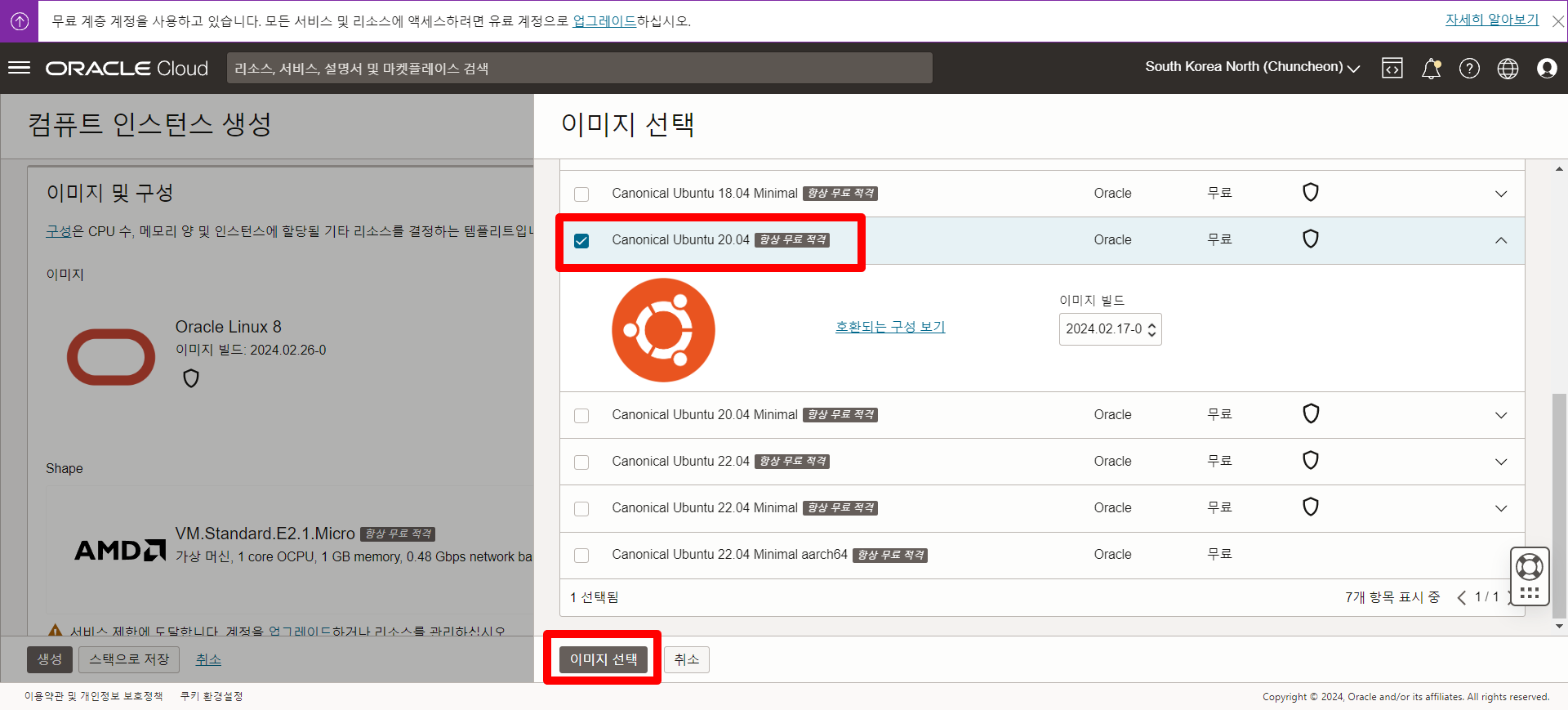Click the Oracle Linux 8 logo
Image resolution: width=1568 pixels, height=710 pixels.
click(111, 357)
